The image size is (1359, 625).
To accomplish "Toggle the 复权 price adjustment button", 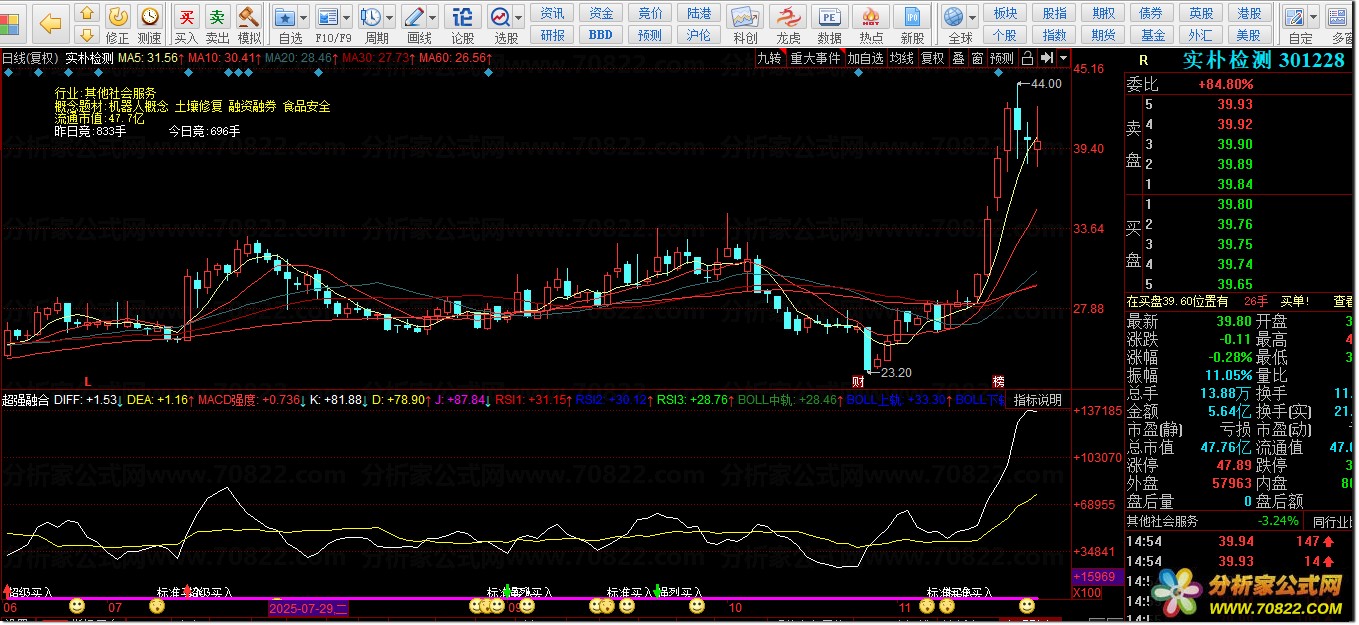I will click(x=932, y=58).
